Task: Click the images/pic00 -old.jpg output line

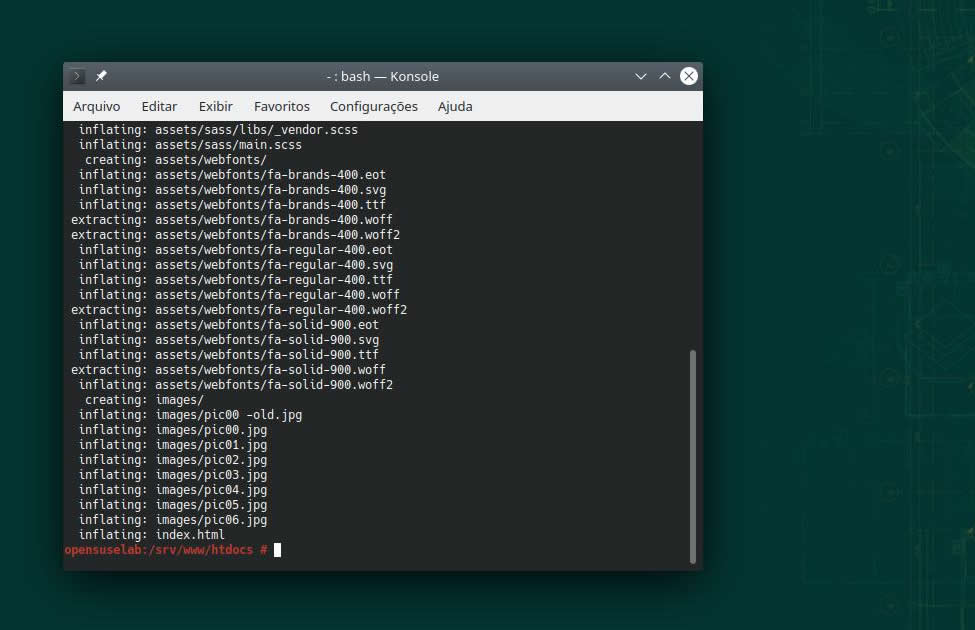Action: tap(228, 415)
